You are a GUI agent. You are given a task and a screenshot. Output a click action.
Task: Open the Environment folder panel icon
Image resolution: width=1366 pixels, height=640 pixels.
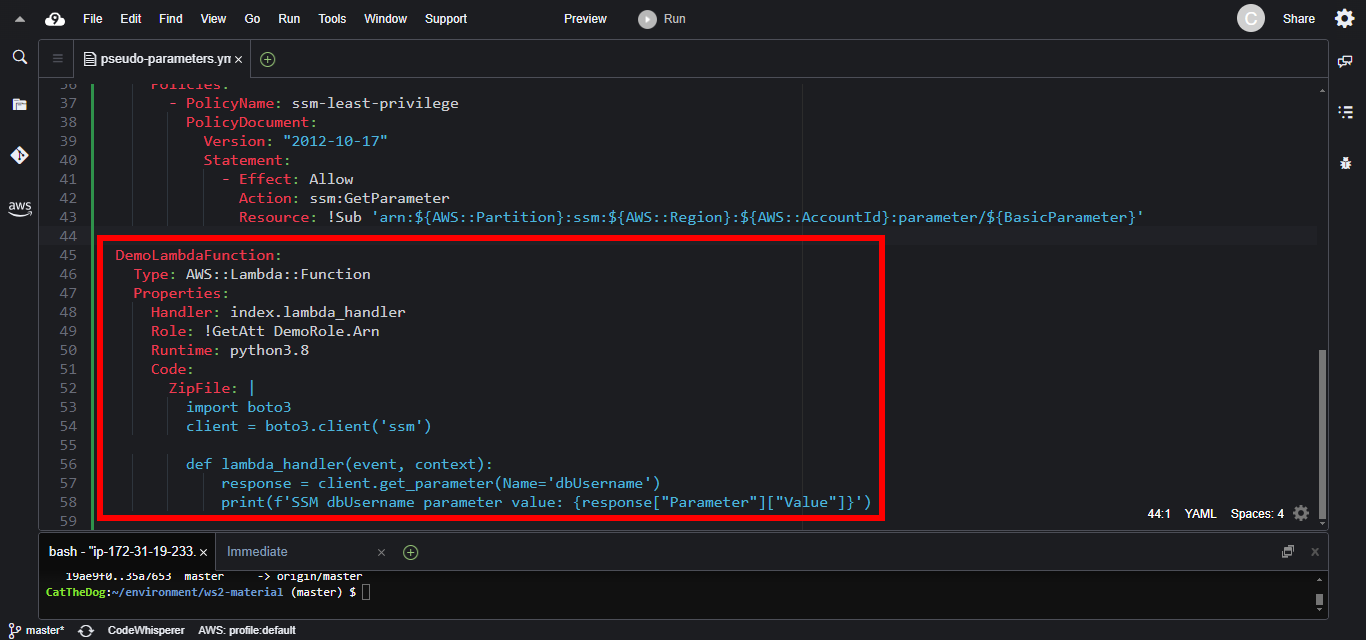19,104
